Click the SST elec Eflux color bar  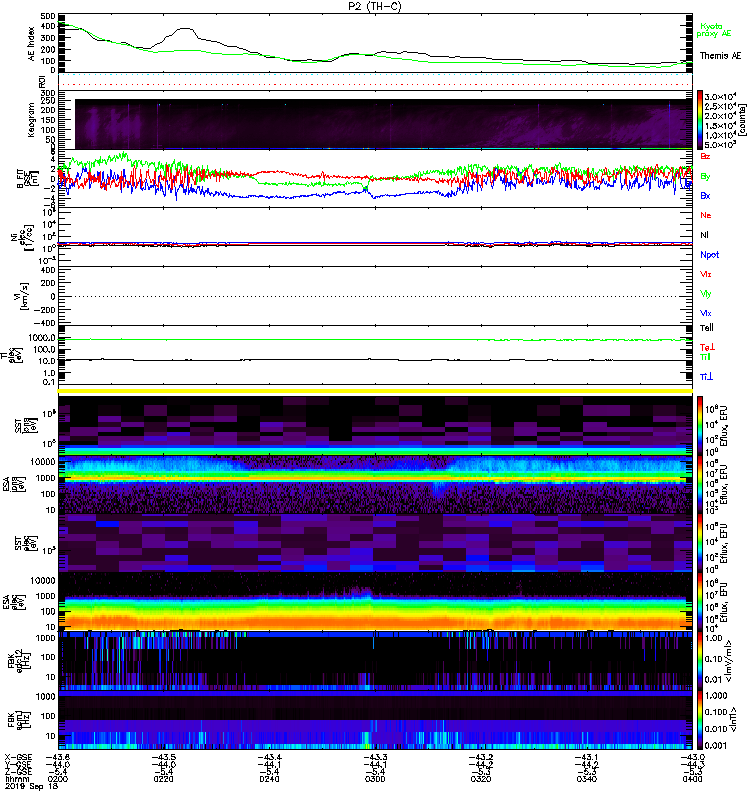tap(700, 543)
